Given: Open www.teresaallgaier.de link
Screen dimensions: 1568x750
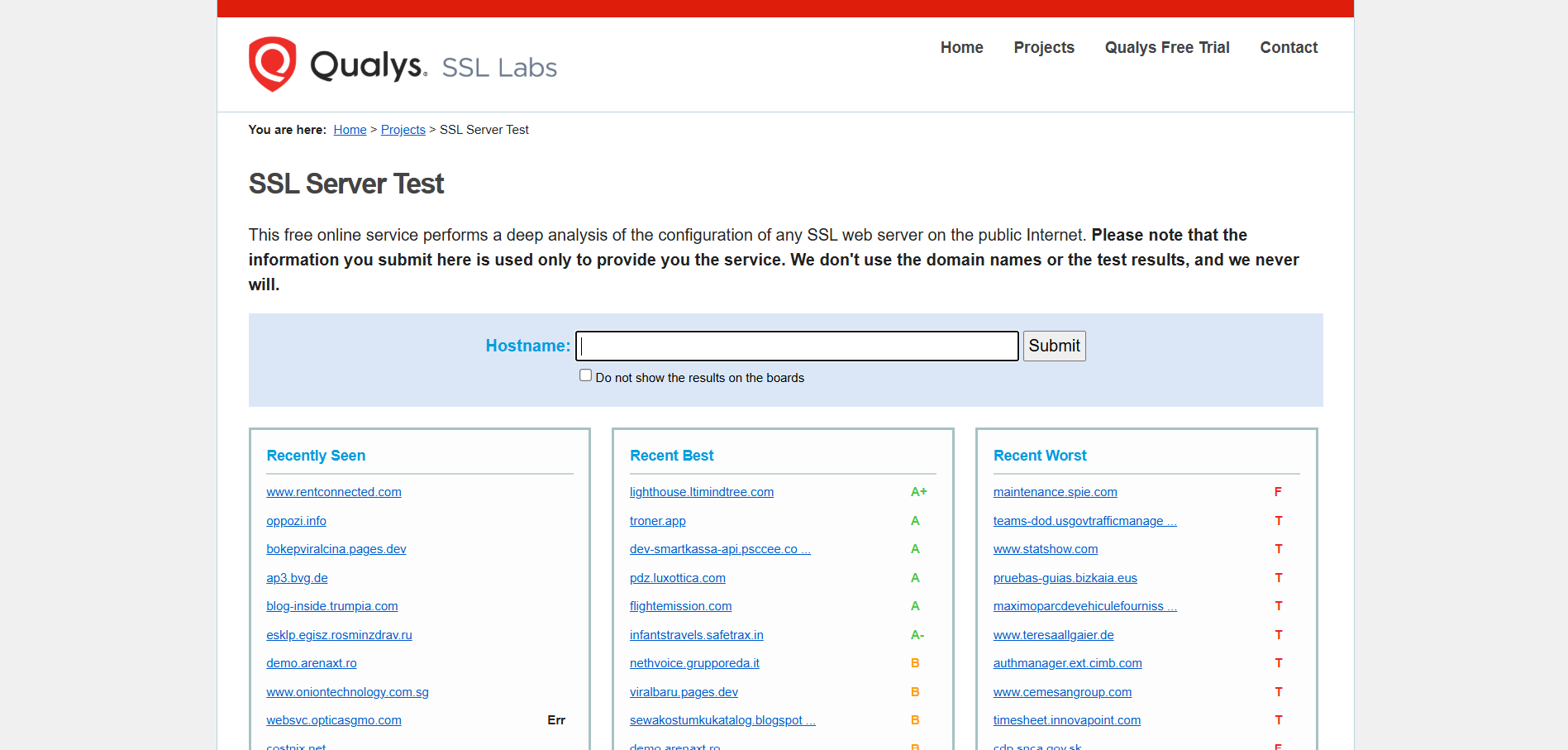Looking at the screenshot, I should click(1054, 635).
